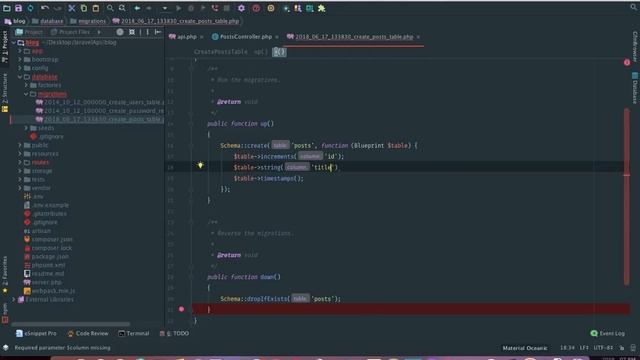Open the Event Log tool window
The height and width of the screenshot is (360, 640).
[607, 333]
